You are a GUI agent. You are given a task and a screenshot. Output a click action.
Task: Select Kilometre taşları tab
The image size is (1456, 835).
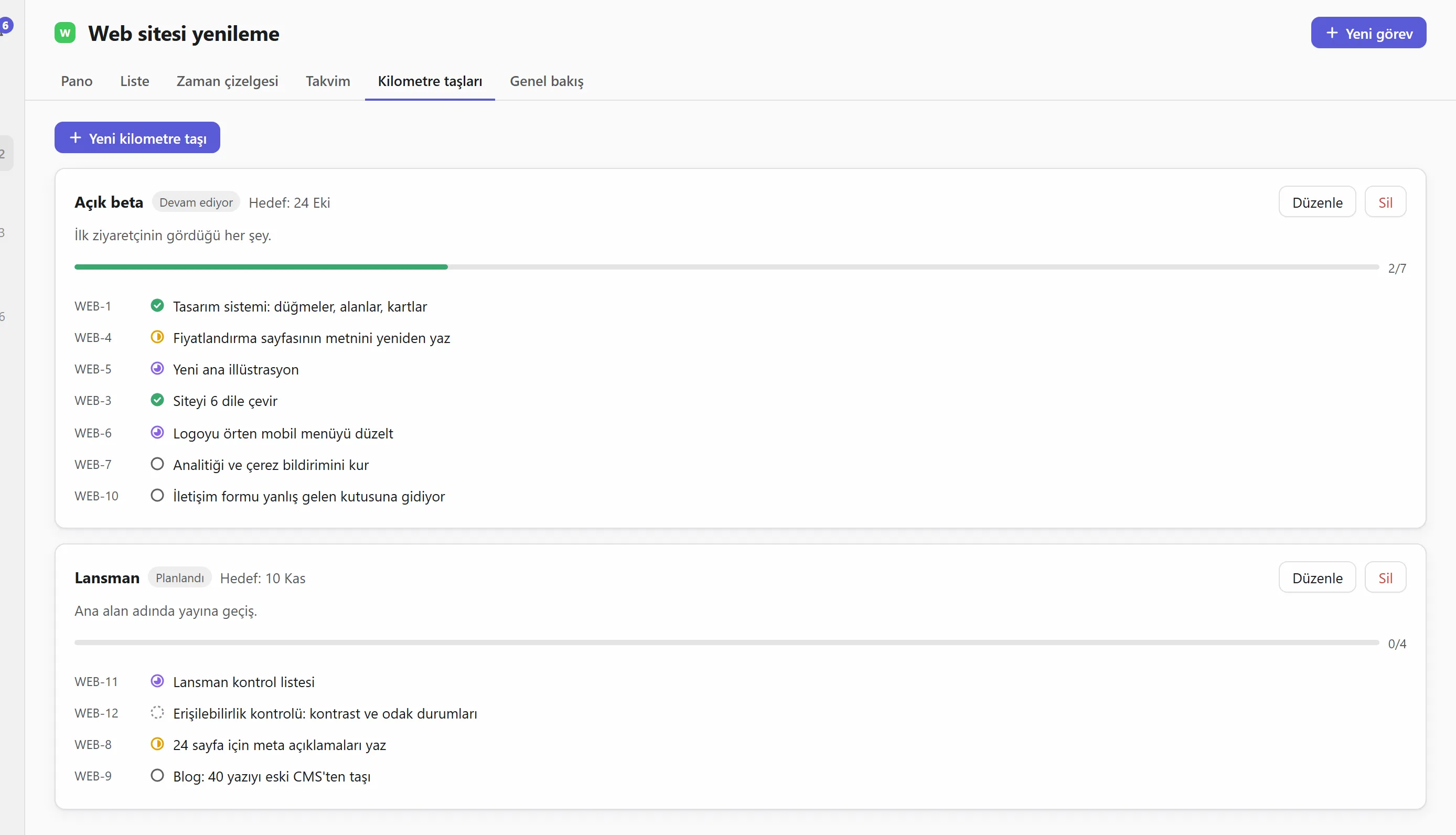coord(430,81)
